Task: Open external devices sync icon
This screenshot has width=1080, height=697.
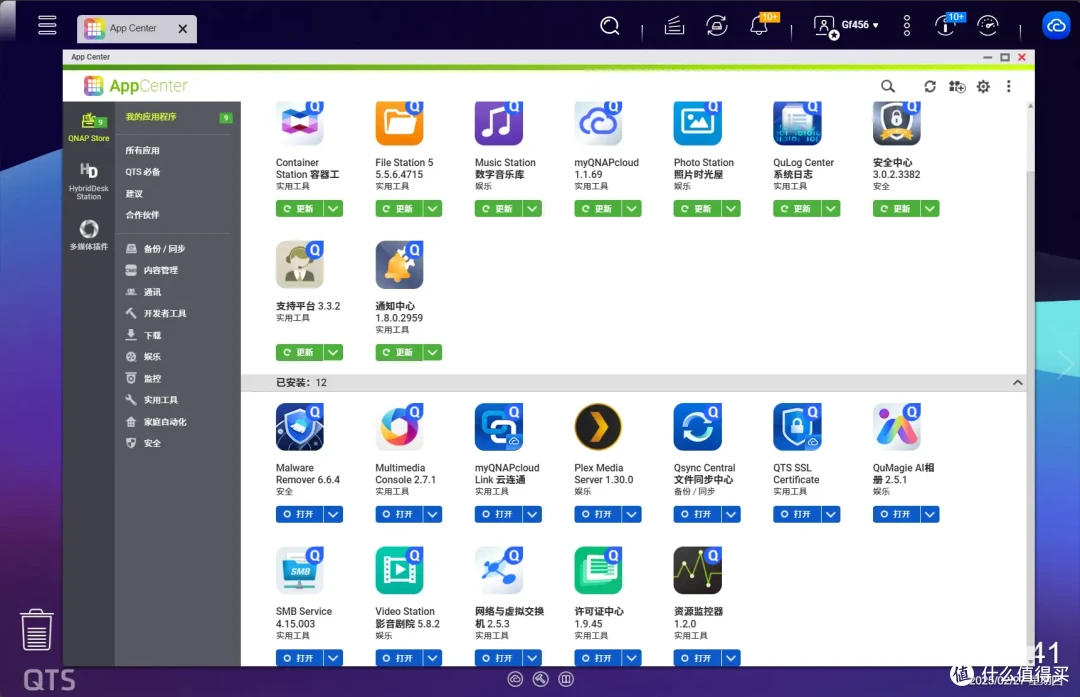Action: 717,26
